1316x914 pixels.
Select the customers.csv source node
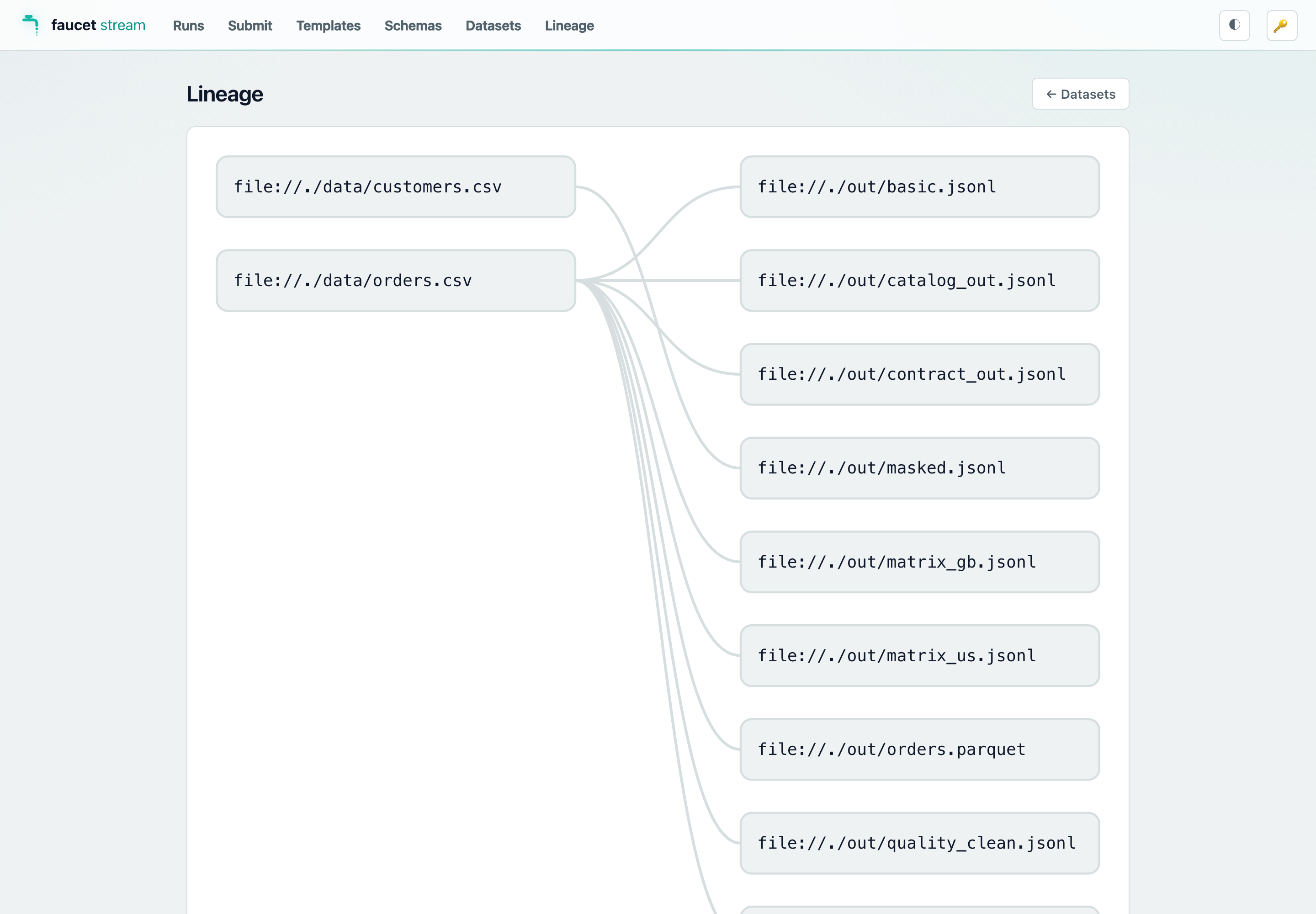point(396,187)
